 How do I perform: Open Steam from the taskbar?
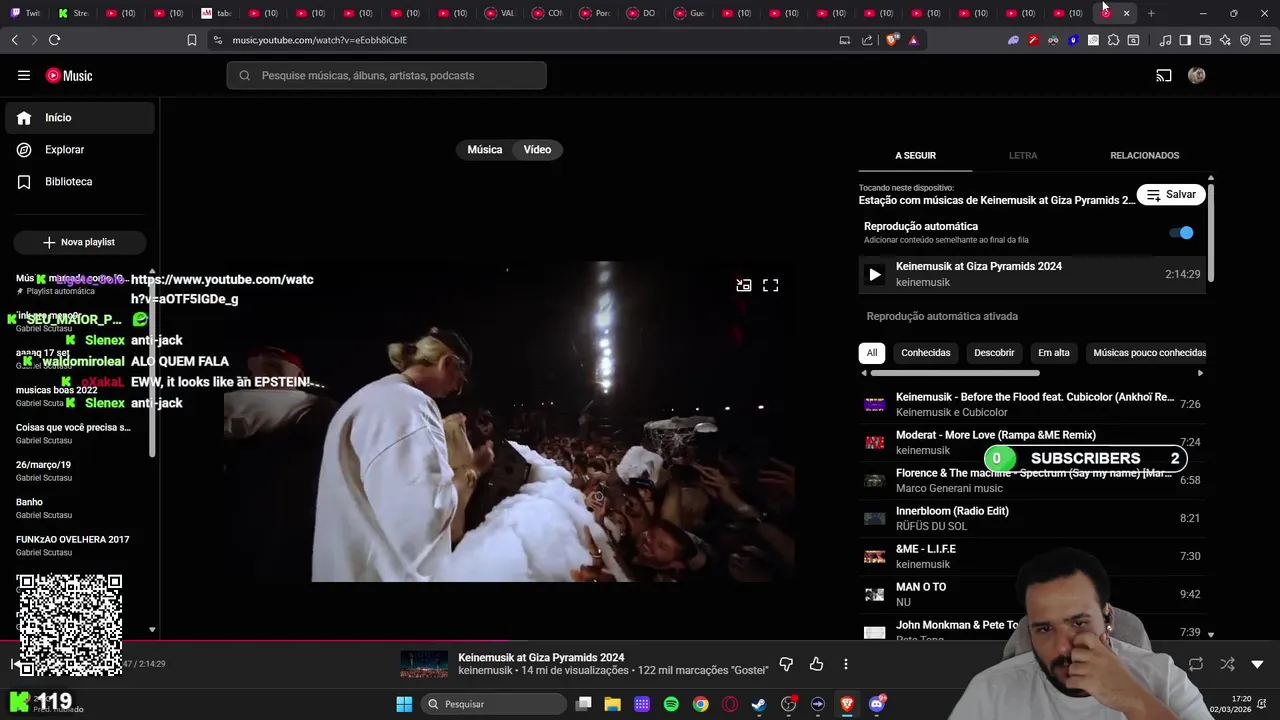pos(759,704)
